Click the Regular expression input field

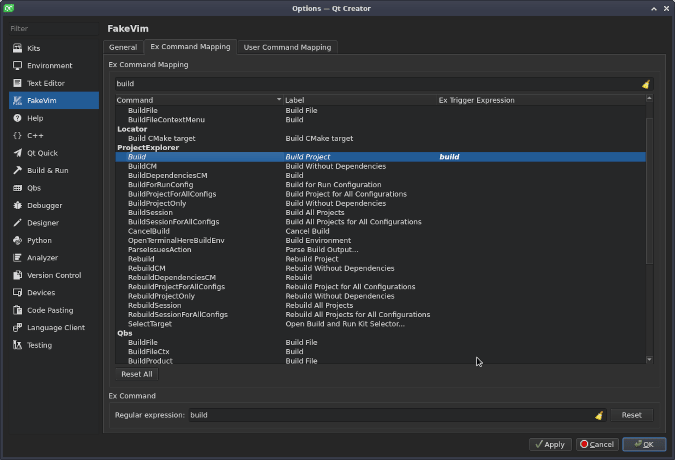pos(388,415)
